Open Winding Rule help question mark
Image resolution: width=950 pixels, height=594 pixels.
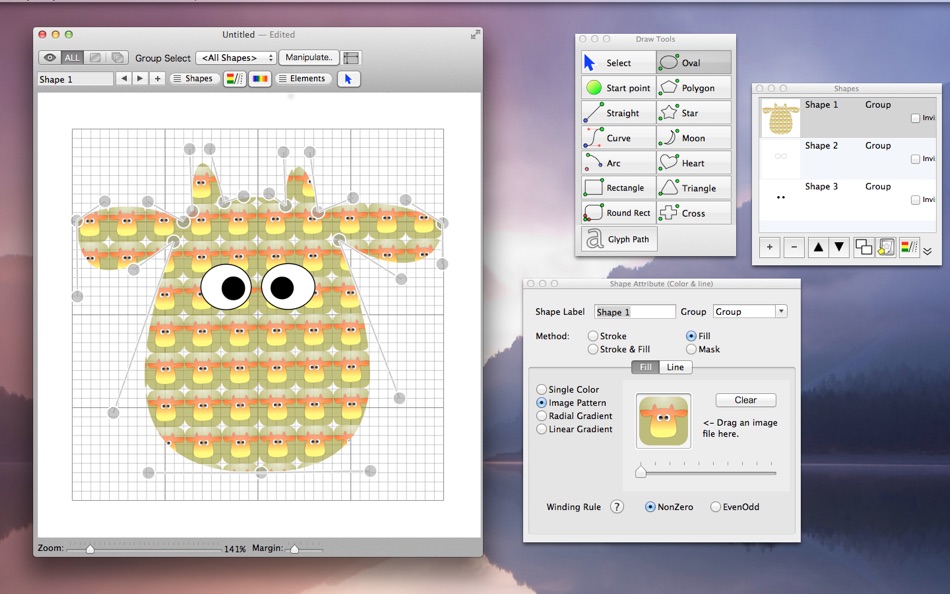click(617, 507)
